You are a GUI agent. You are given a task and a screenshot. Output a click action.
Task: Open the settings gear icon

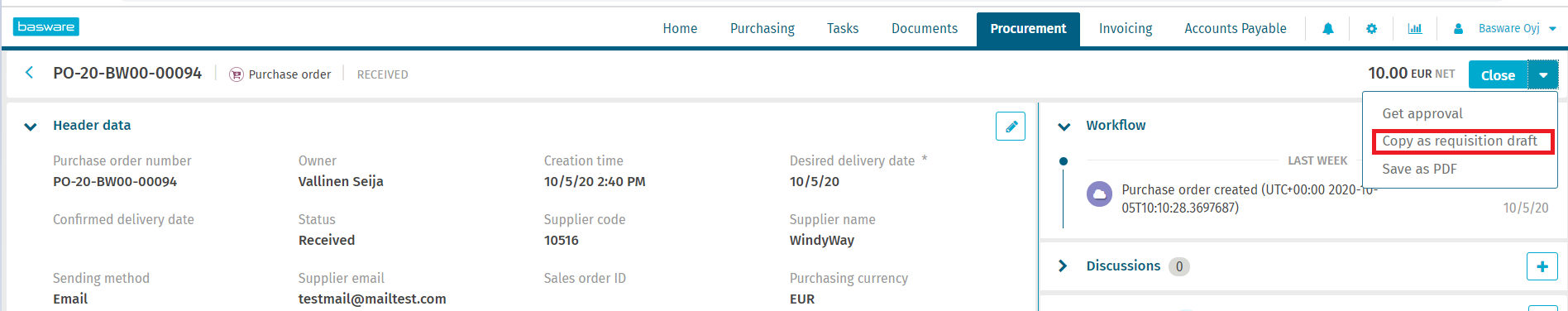pos(1371,29)
